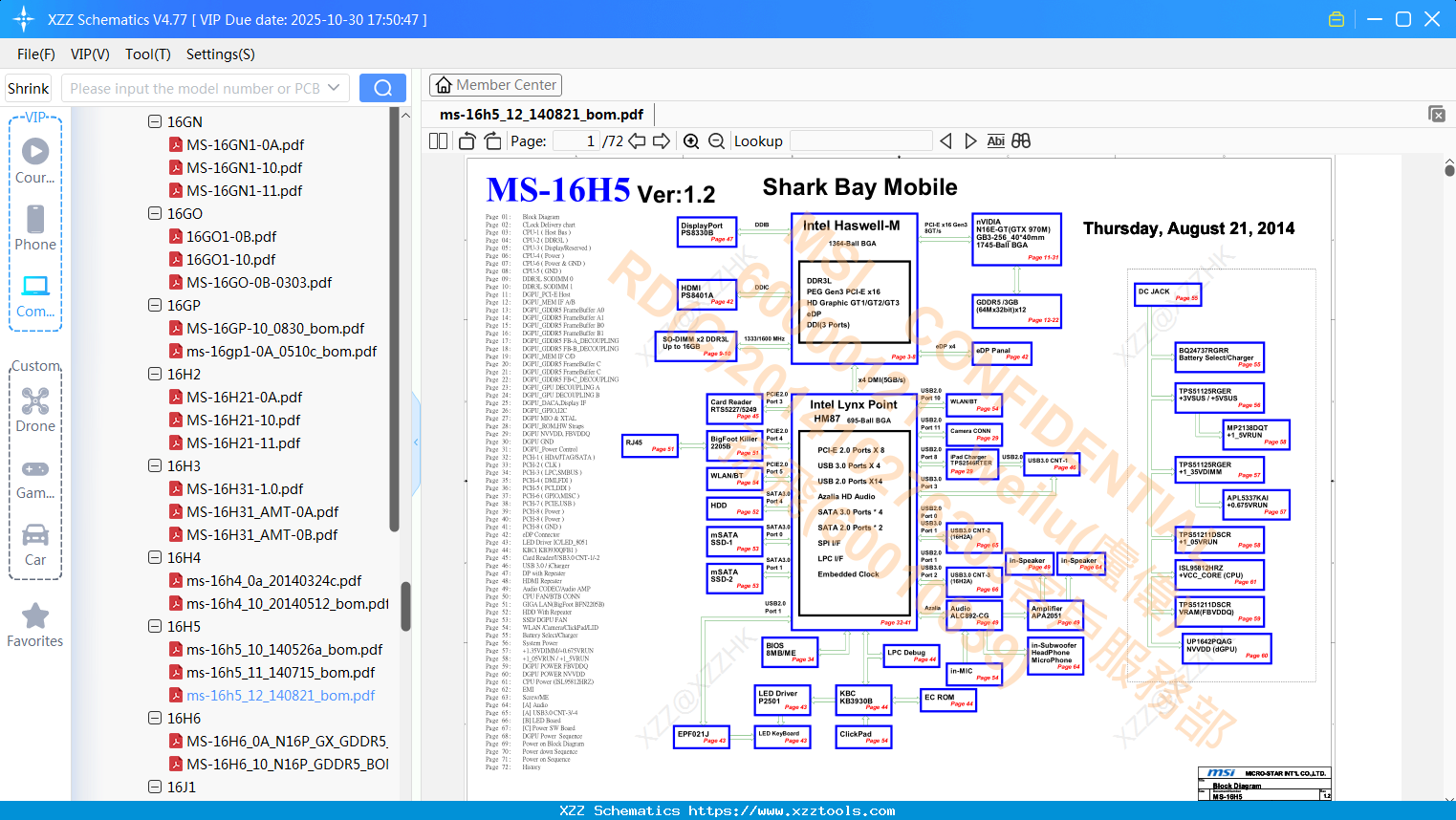Open MS-16GP-10_0830_bom.pdf
The image size is (1456, 820).
[275, 328]
